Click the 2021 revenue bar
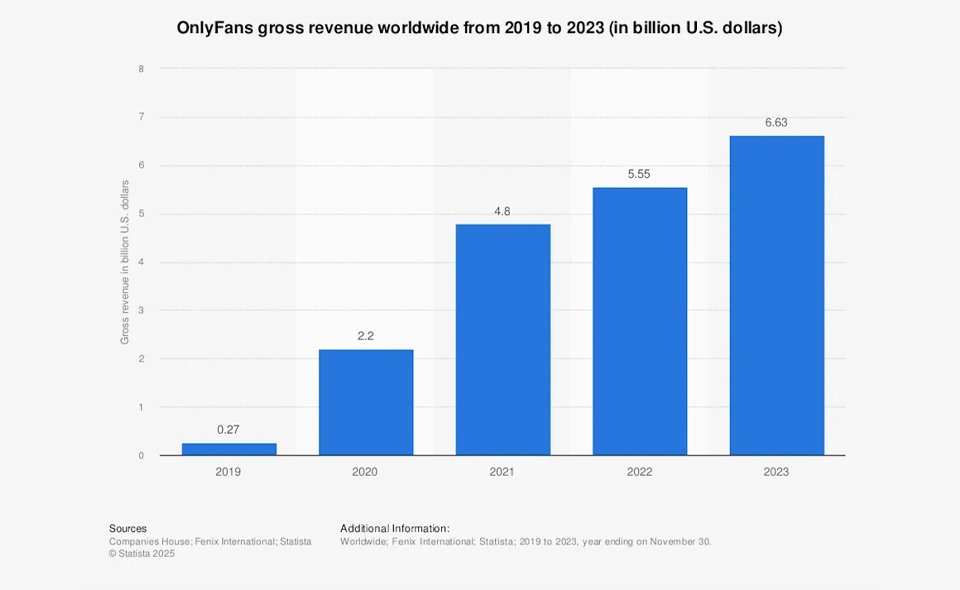 503,340
